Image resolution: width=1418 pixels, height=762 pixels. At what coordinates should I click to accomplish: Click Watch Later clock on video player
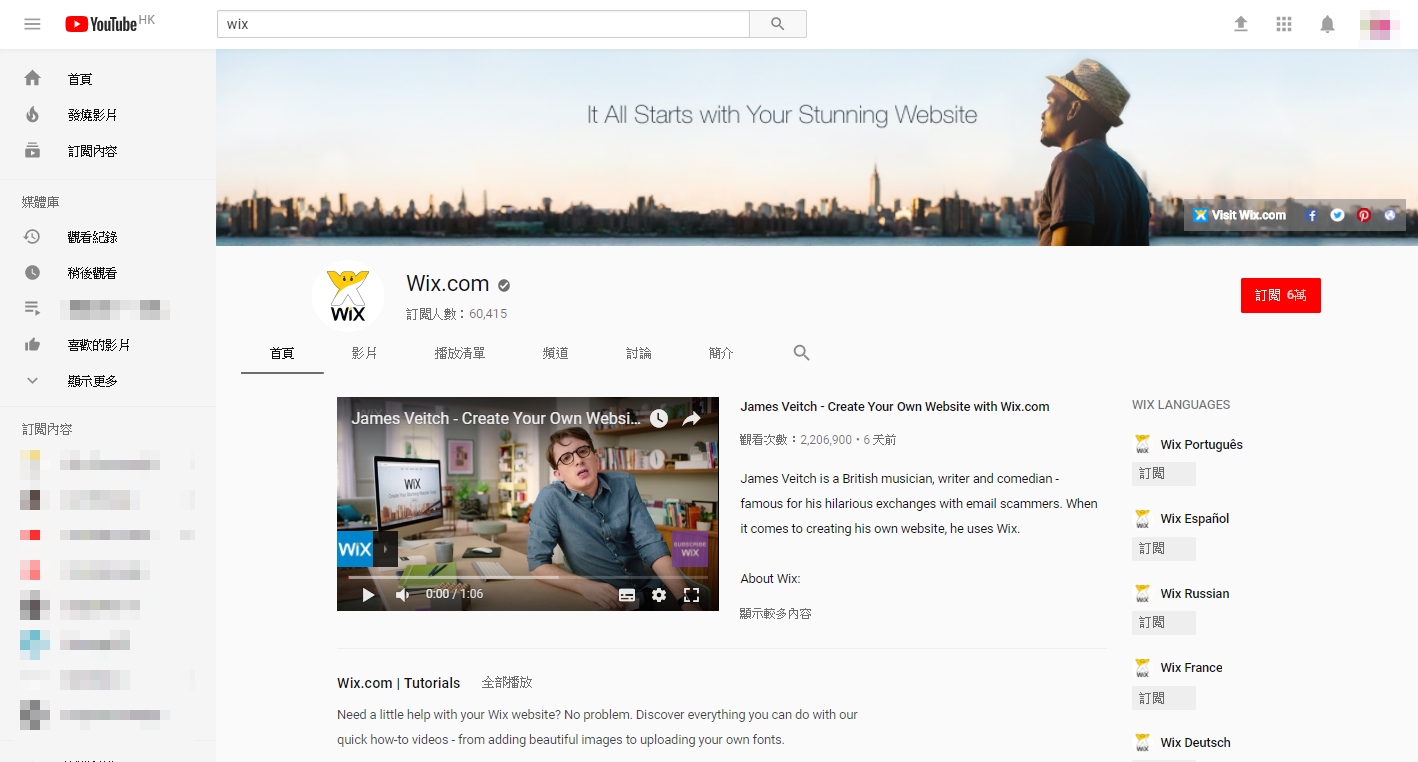click(659, 419)
